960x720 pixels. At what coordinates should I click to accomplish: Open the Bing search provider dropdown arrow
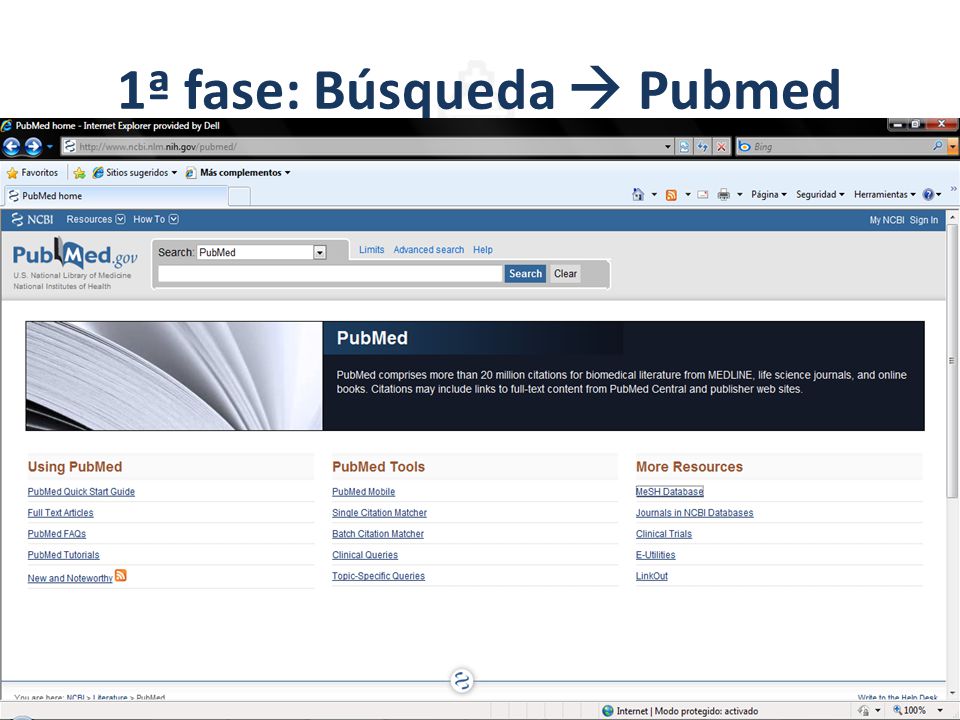(x=952, y=146)
